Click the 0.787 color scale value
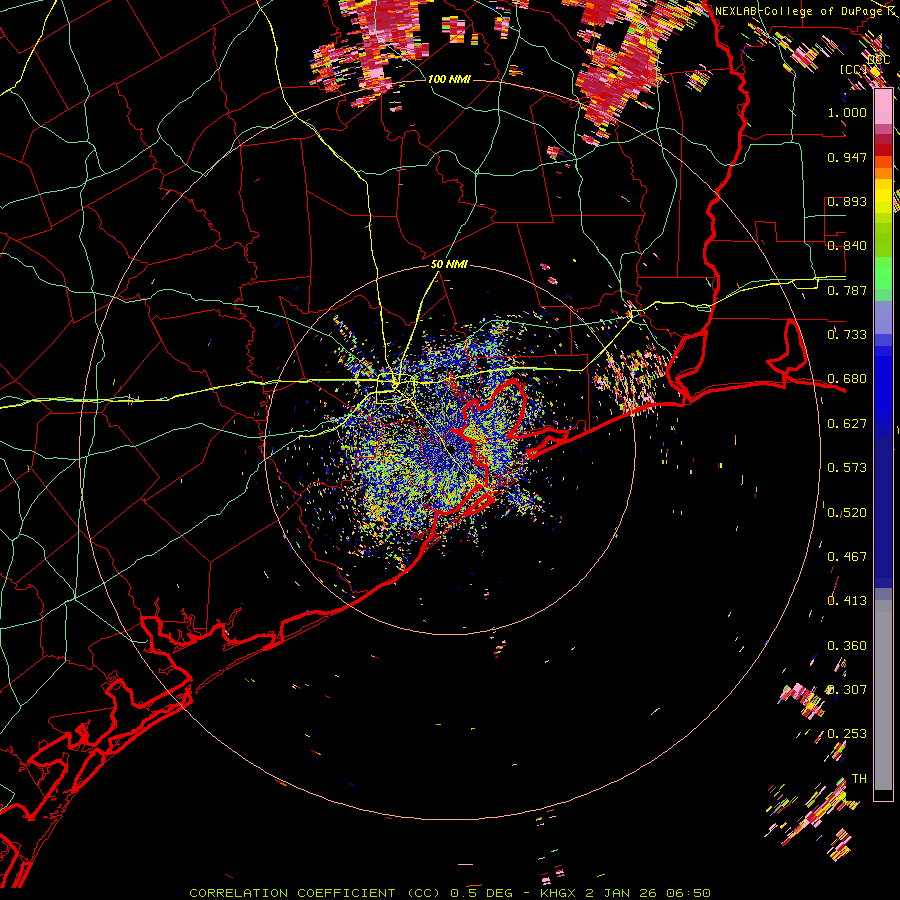Viewport: 900px width, 900px height. tap(847, 290)
